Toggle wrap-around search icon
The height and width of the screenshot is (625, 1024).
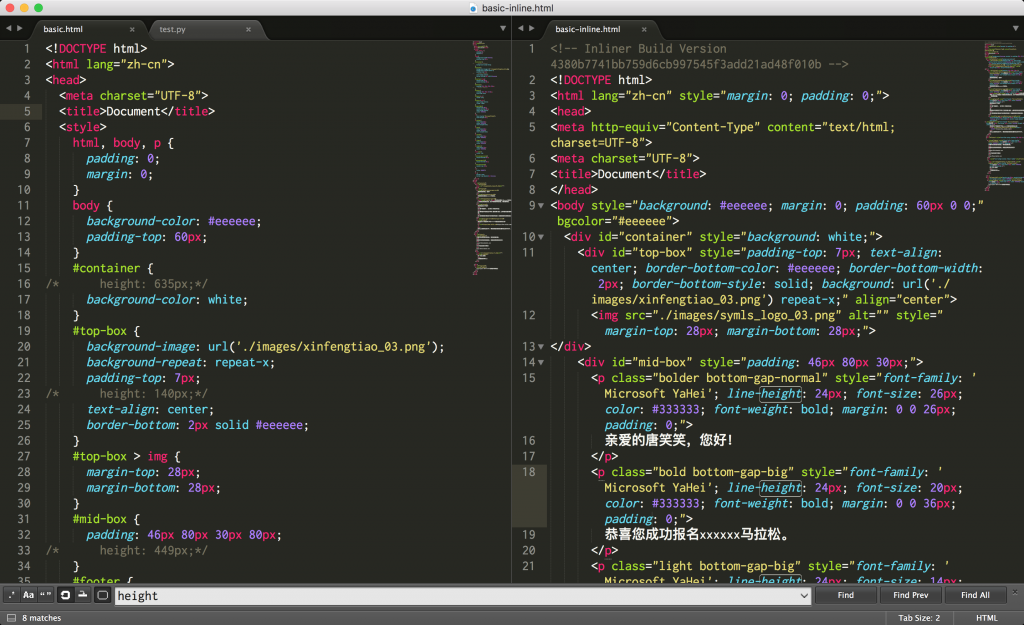point(66,595)
